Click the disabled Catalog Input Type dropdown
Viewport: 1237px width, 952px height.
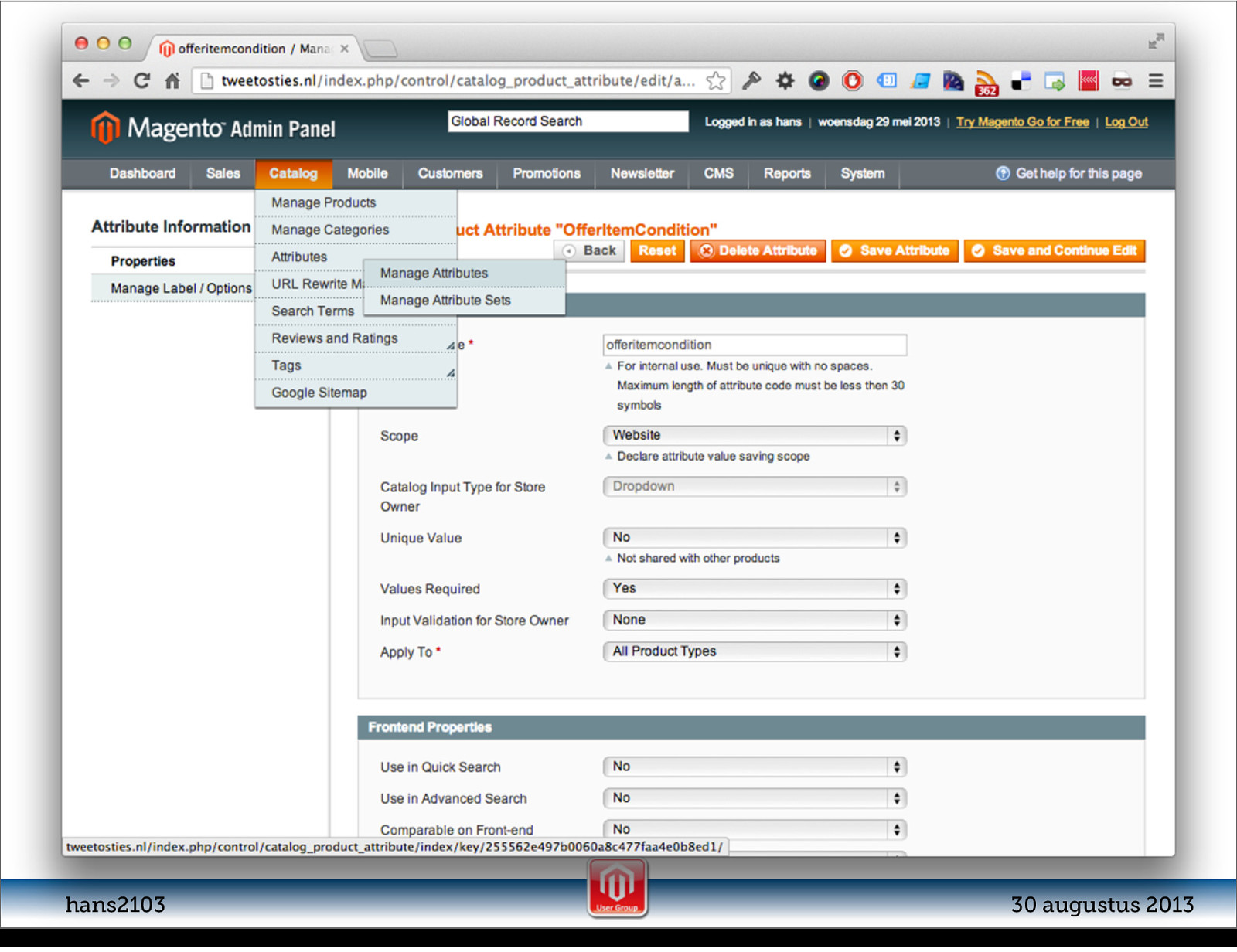tap(755, 486)
